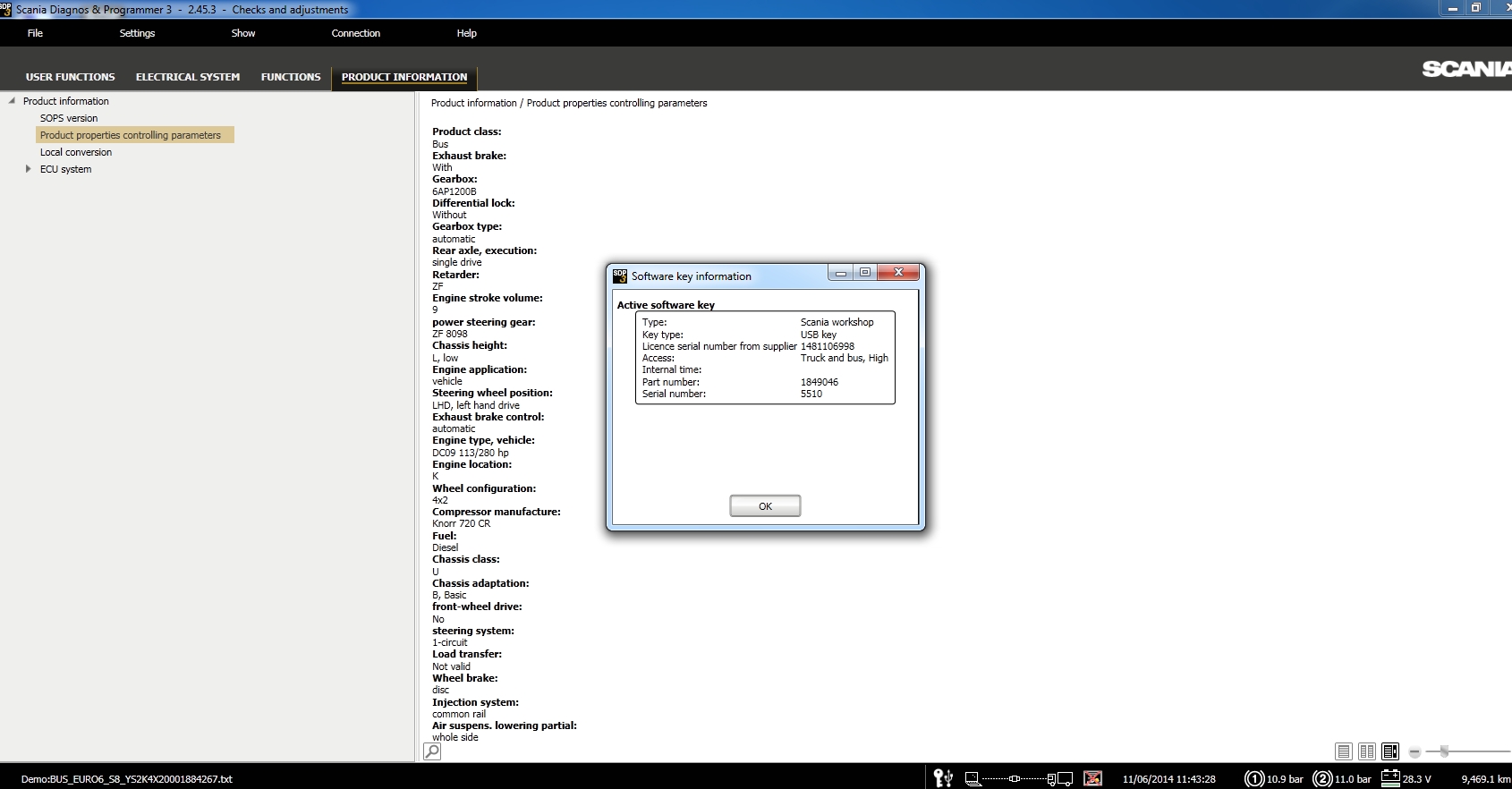1512x789 pixels.
Task: Switch to the ELECTRICAL SYSTEM tab
Action: coord(188,77)
